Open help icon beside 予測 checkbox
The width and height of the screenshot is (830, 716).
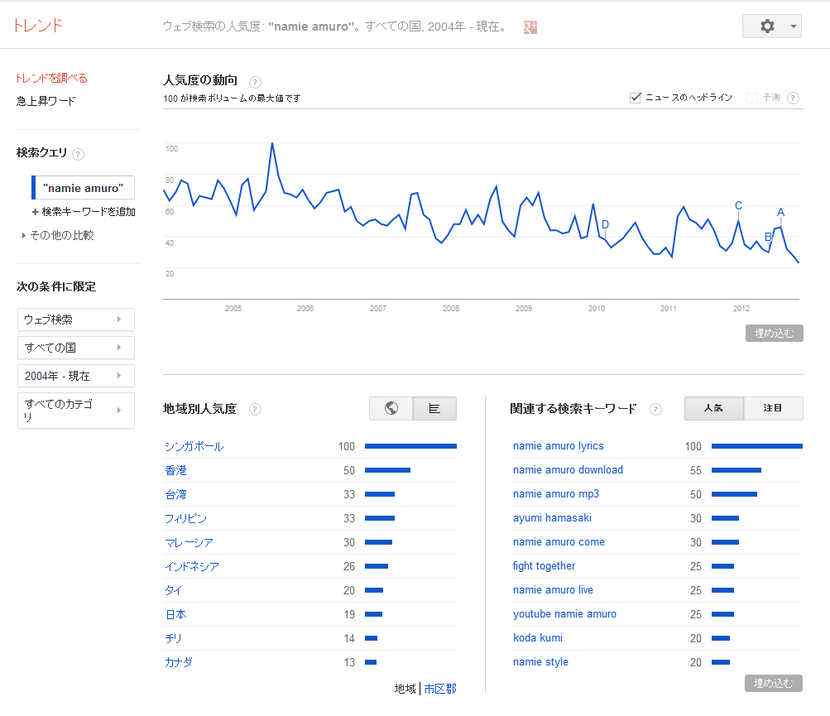pyautogui.click(x=793, y=98)
